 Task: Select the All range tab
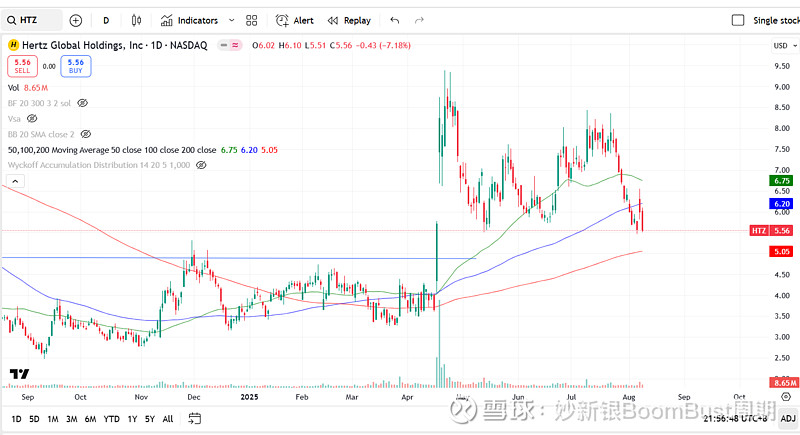point(168,419)
